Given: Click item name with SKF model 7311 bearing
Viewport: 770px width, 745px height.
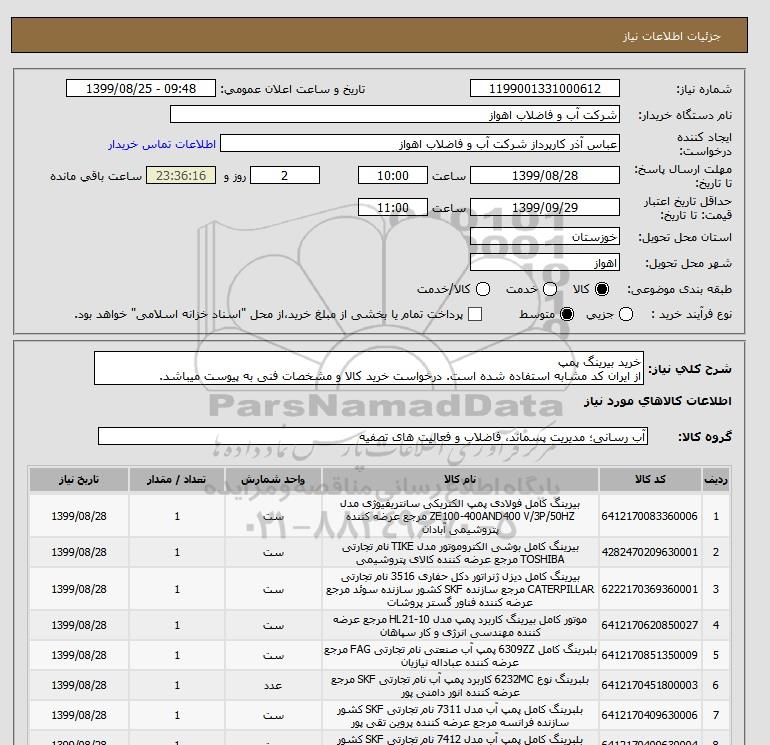Looking at the screenshot, I should click(460, 716).
